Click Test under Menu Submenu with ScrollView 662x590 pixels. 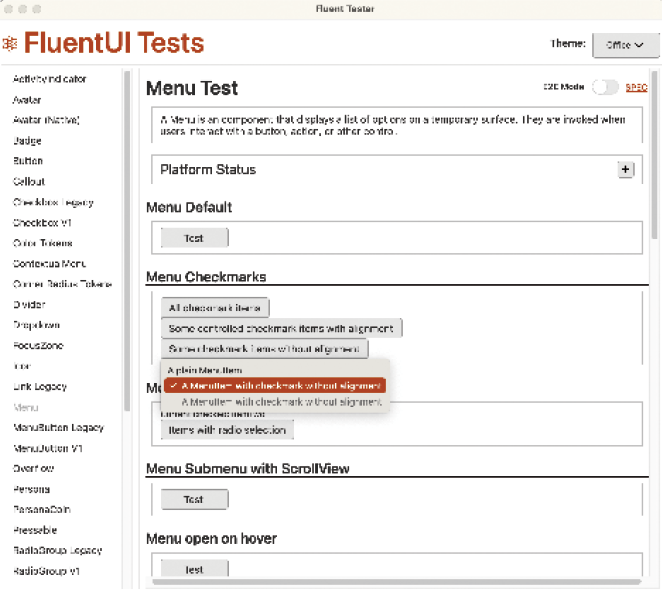pyautogui.click(x=194, y=500)
